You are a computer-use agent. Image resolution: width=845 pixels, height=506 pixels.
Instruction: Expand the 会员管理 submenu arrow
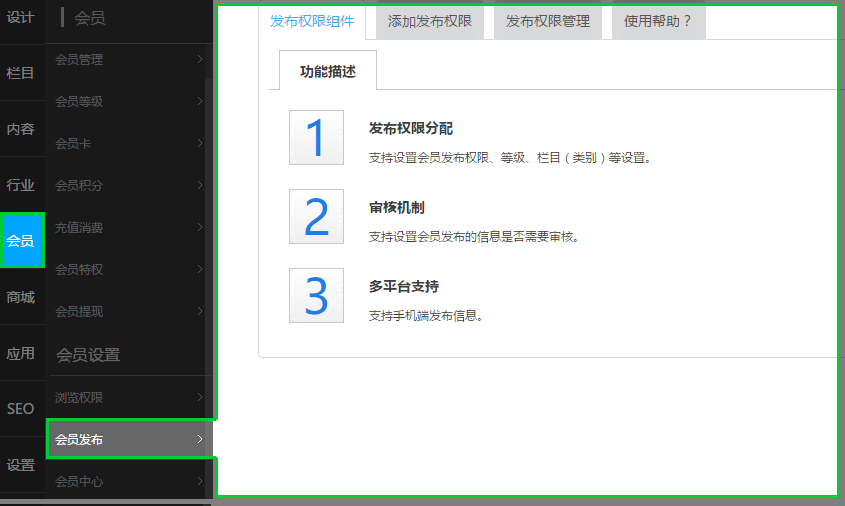point(200,60)
